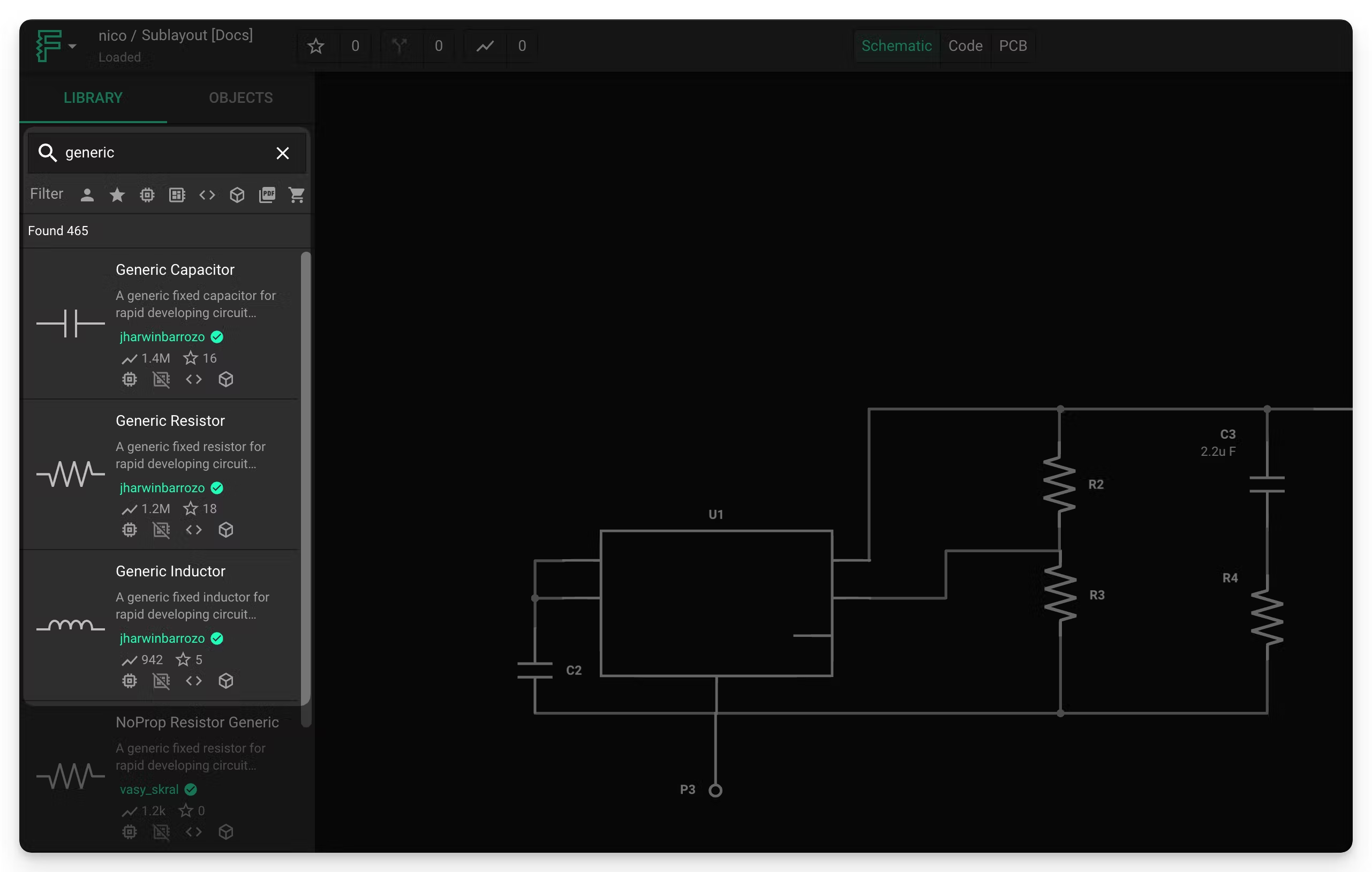Image resolution: width=1372 pixels, height=872 pixels.
Task: Click the search magnifier icon
Action: coord(47,152)
